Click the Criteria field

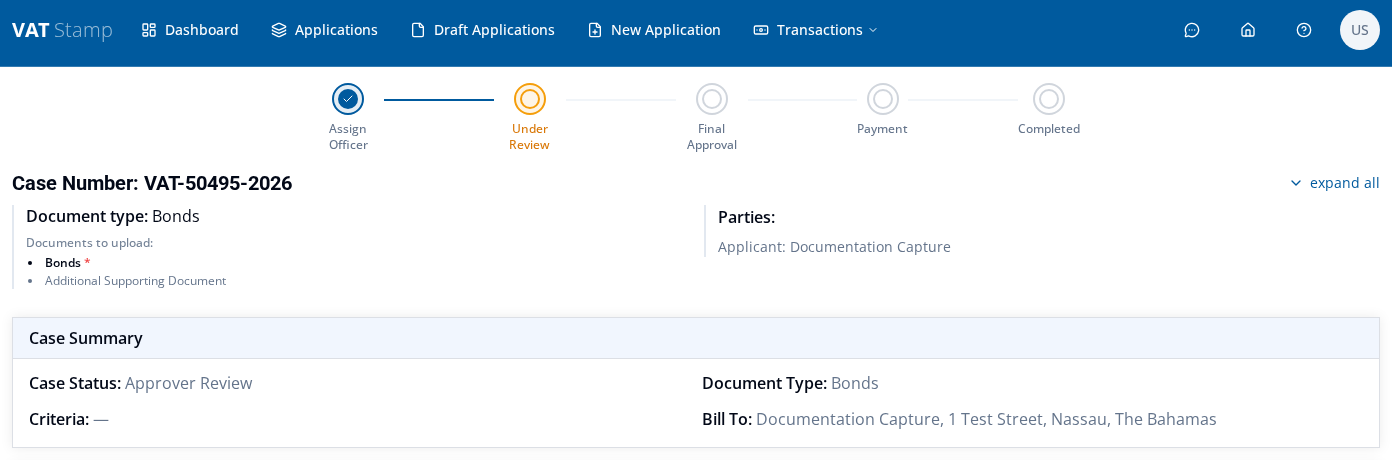(69, 419)
